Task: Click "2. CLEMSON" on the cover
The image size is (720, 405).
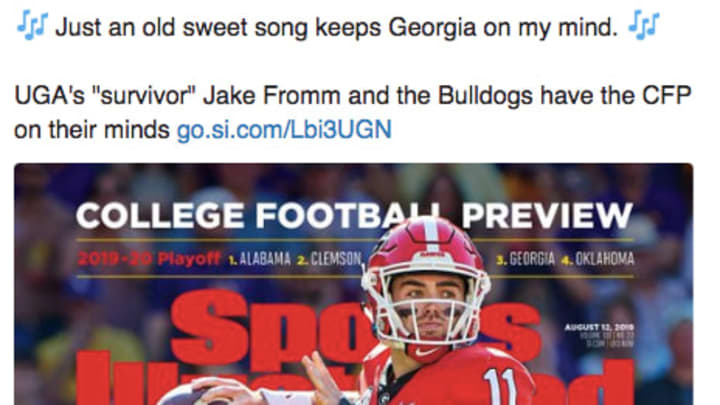Action: [329, 259]
